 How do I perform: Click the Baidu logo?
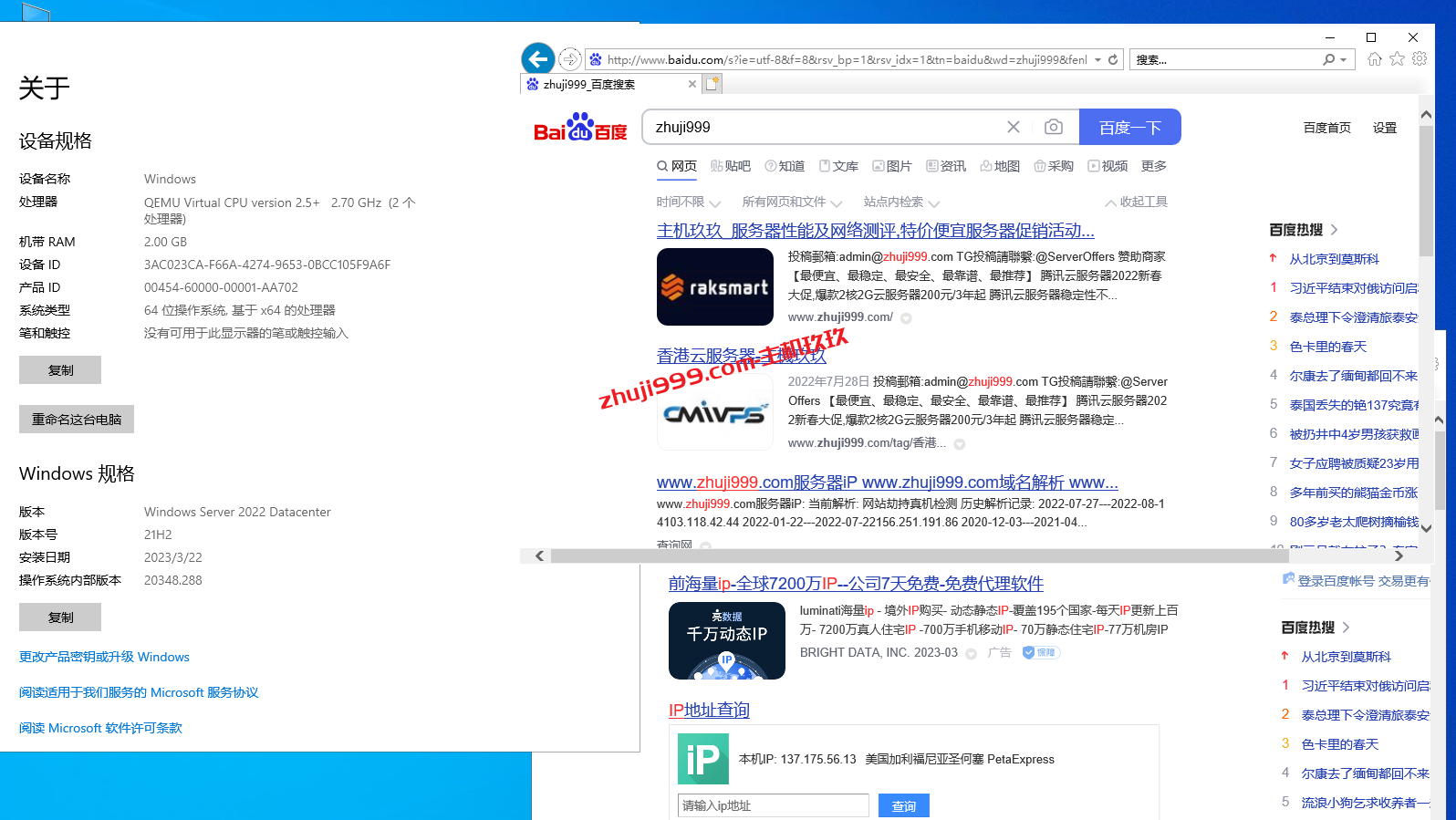tap(580, 128)
